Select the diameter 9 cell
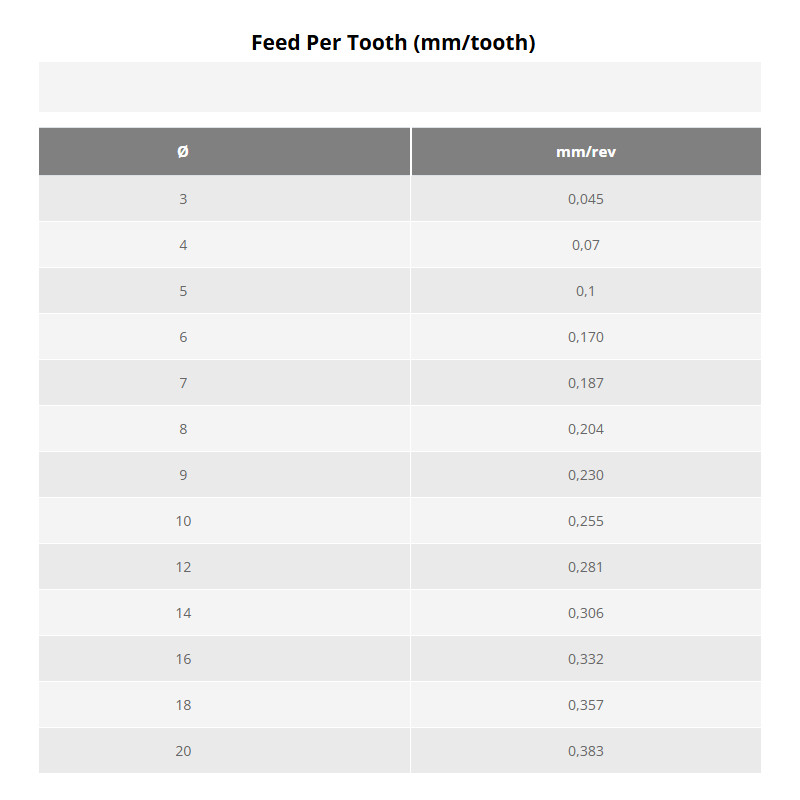The width and height of the screenshot is (800, 800). pos(183,475)
